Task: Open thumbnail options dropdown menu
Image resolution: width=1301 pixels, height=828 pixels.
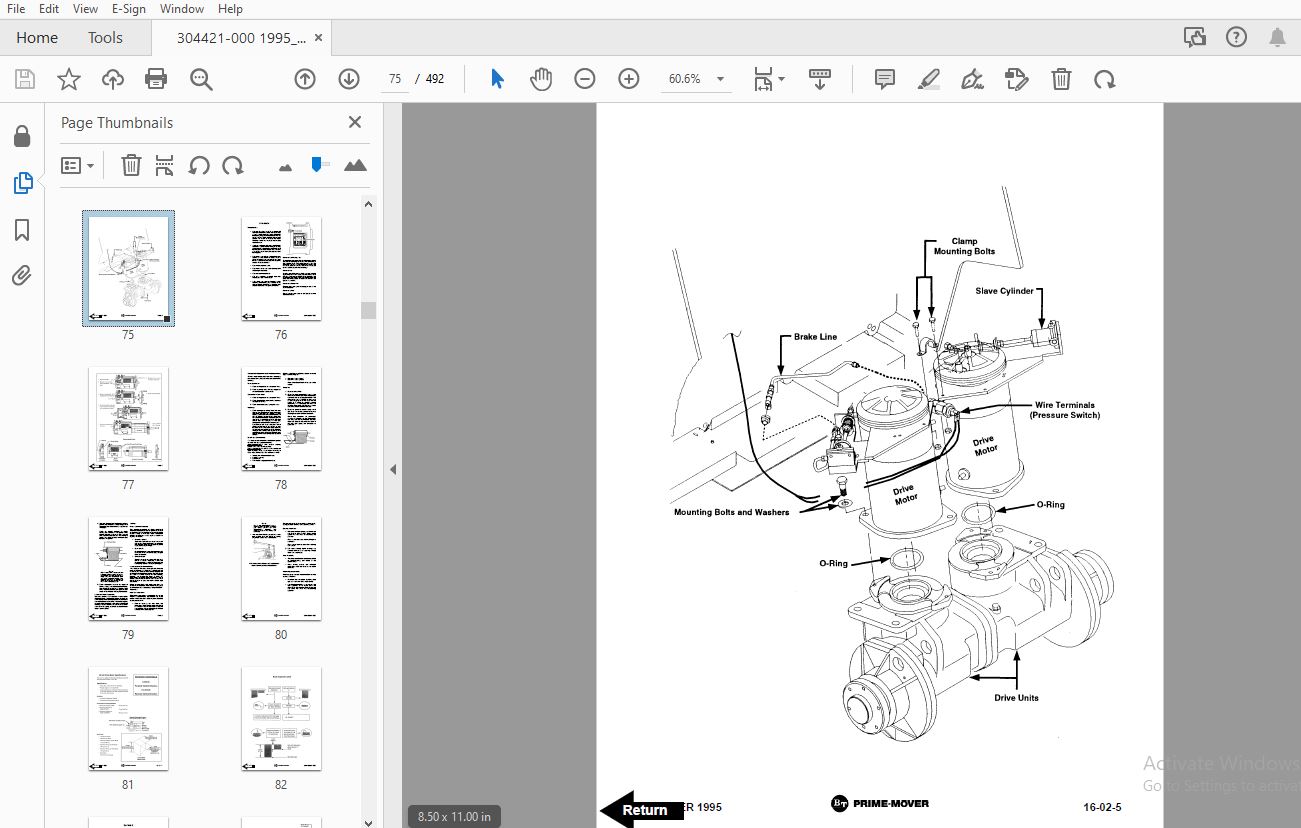Action: click(x=77, y=165)
